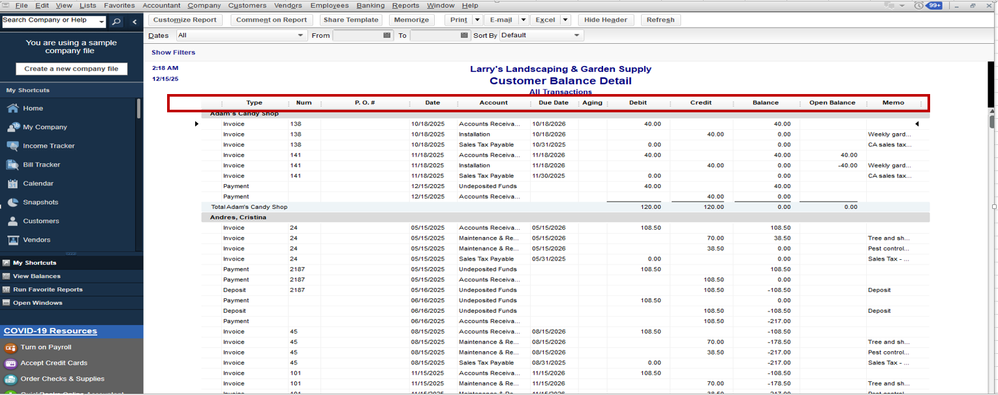Click Deposit 2187 row dated 05/16/2025

[x=565, y=290]
